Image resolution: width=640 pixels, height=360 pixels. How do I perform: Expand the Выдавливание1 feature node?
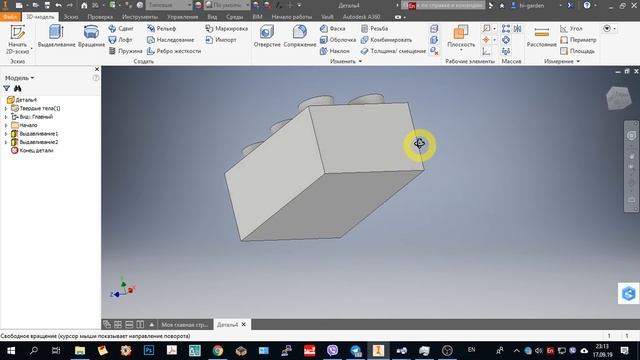pyautogui.click(x=6, y=133)
